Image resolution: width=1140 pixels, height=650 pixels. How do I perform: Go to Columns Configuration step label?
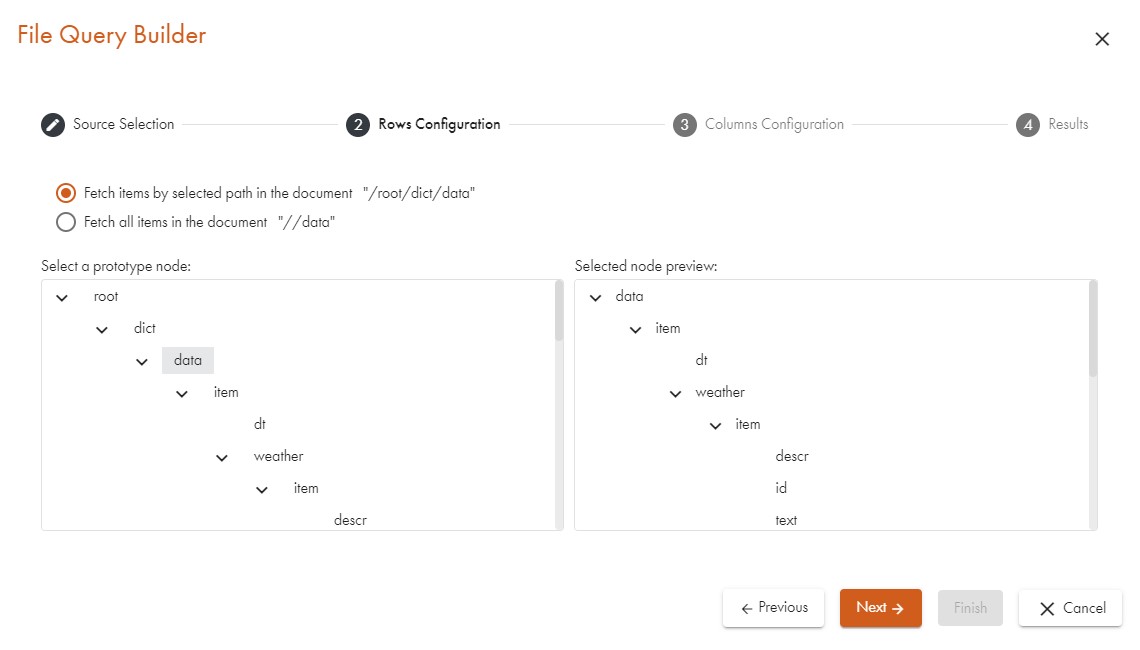coord(774,125)
